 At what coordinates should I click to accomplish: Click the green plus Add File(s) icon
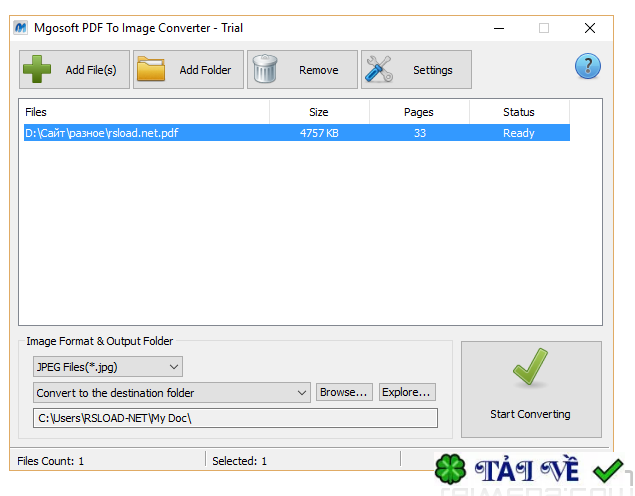click(37, 69)
